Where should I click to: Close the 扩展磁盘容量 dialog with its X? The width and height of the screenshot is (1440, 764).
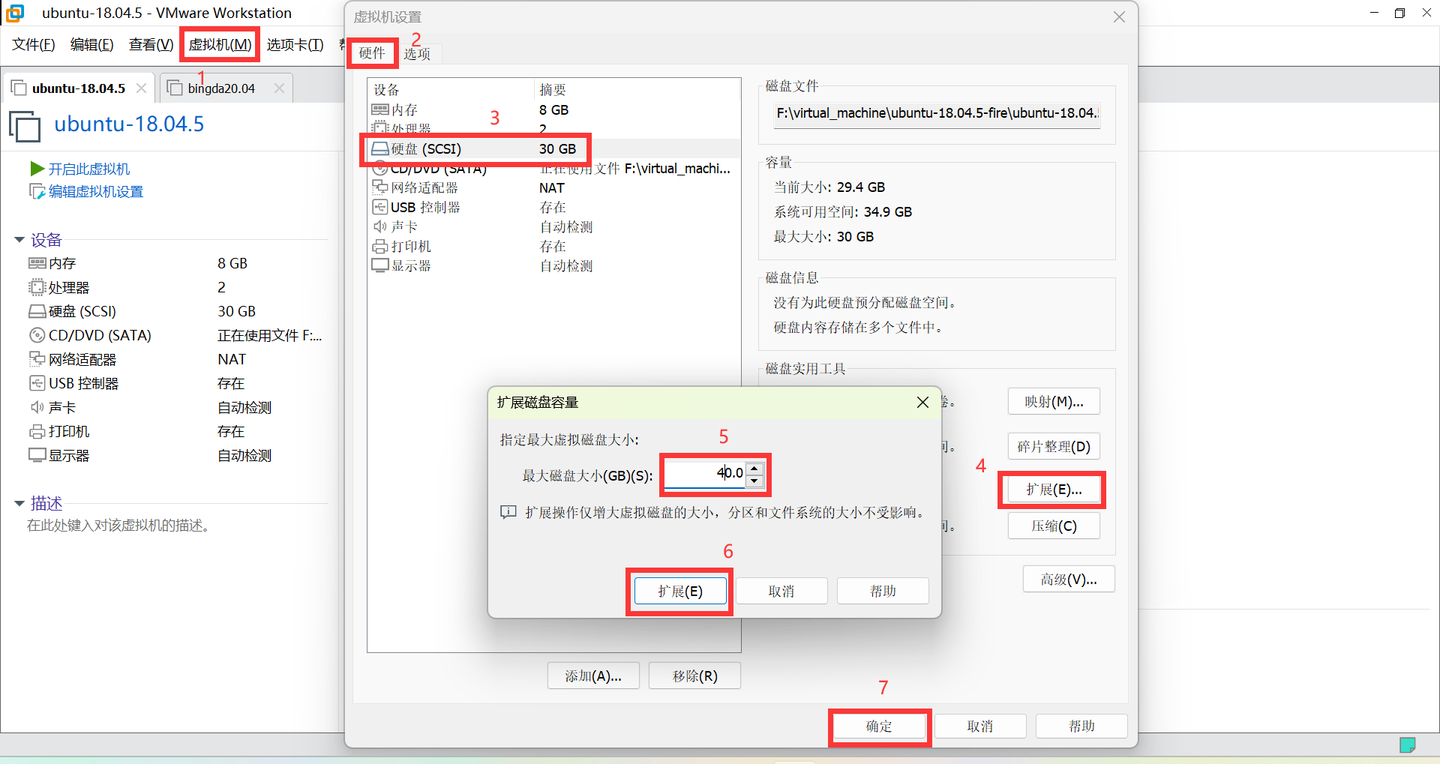[922, 402]
